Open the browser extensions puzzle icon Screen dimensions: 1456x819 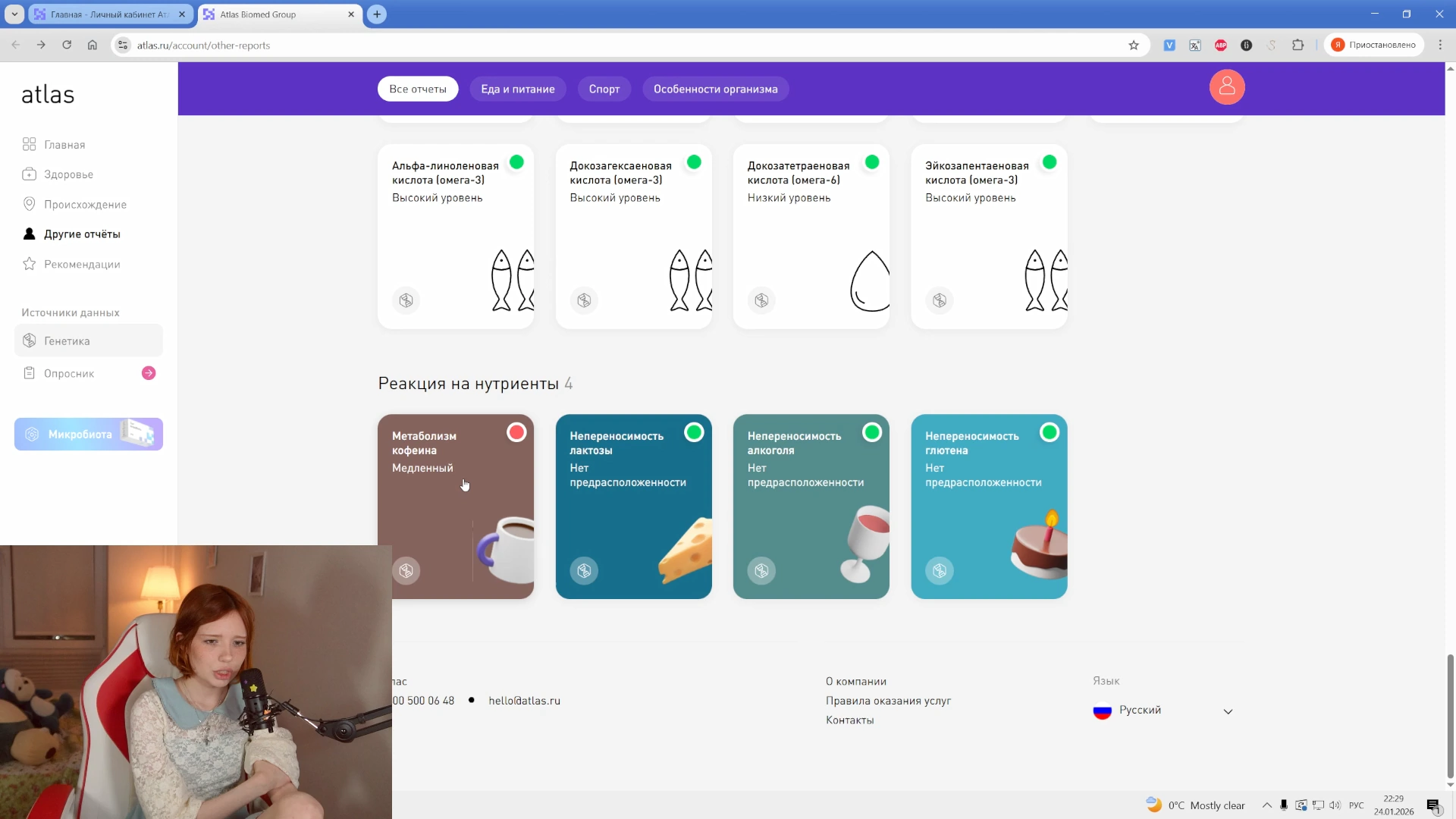(x=1298, y=45)
